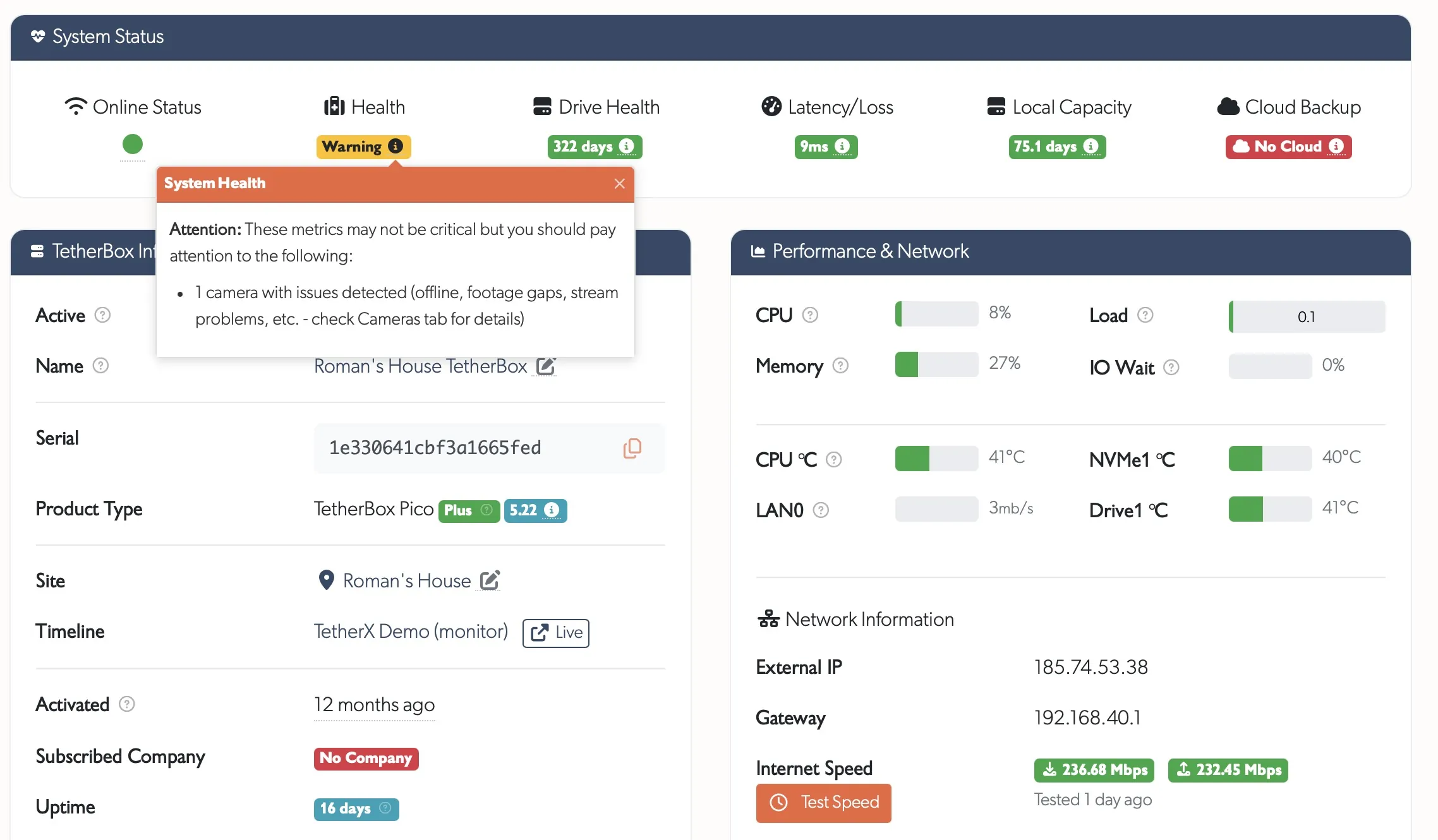Close the System Health popup
Image resolution: width=1438 pixels, height=840 pixels.
pos(619,184)
